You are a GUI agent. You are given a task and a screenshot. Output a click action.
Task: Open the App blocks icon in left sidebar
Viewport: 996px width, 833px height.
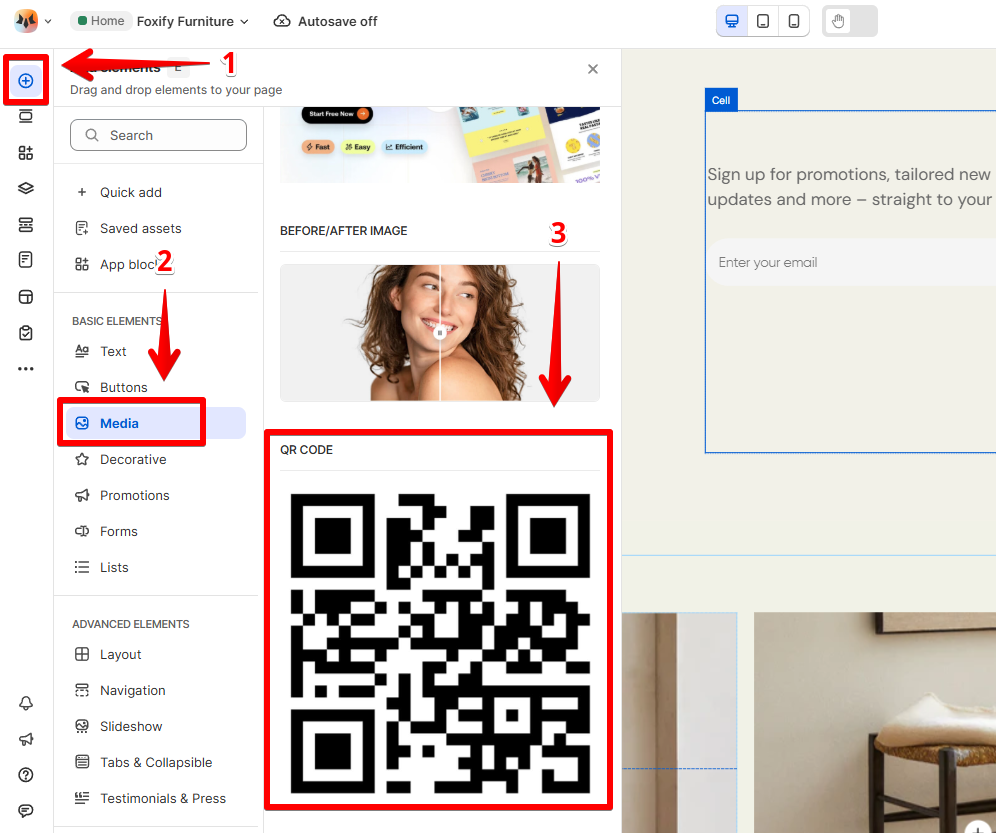(x=26, y=152)
